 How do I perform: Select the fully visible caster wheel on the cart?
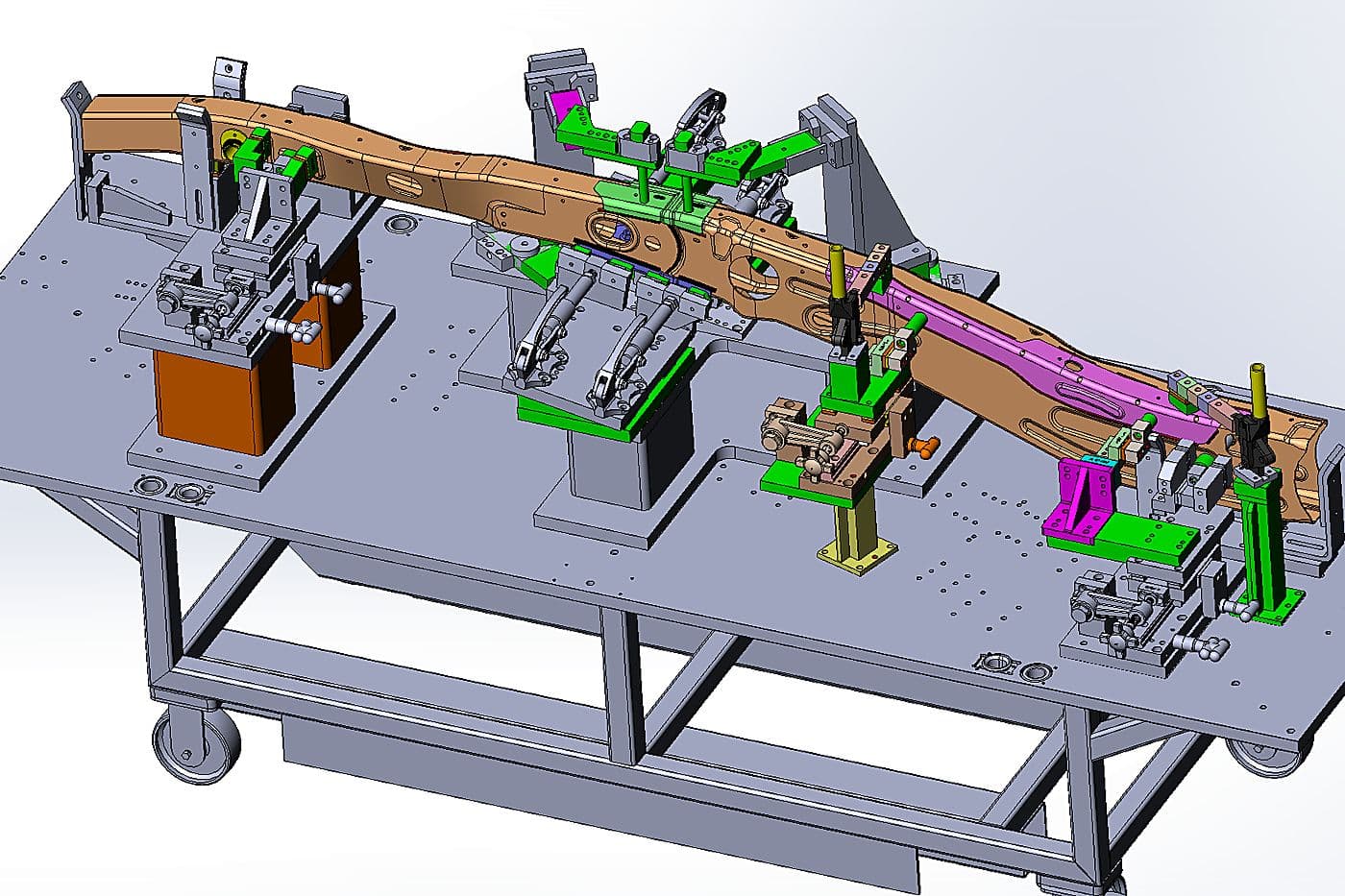pyautogui.click(x=196, y=745)
